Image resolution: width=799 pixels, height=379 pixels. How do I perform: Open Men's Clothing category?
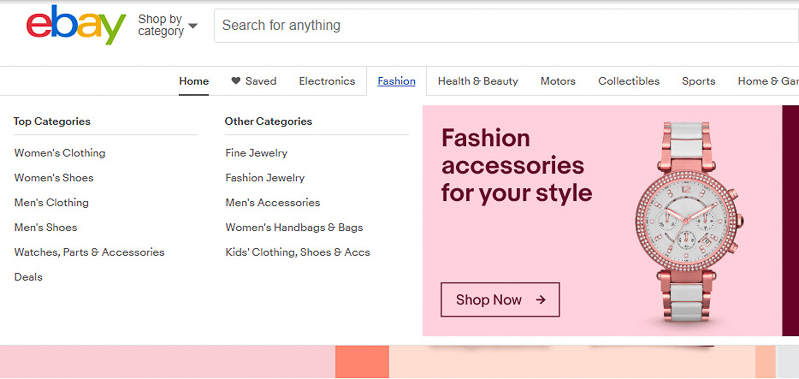click(51, 202)
